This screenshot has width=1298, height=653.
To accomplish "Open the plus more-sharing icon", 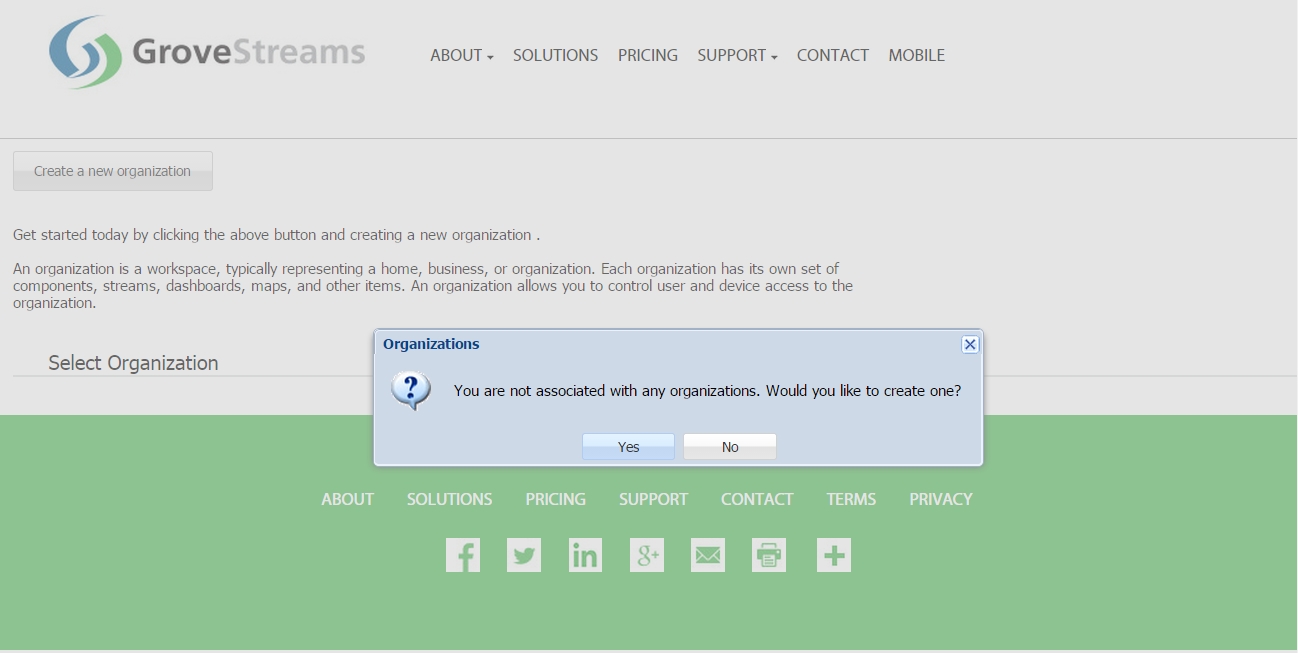I will point(834,555).
